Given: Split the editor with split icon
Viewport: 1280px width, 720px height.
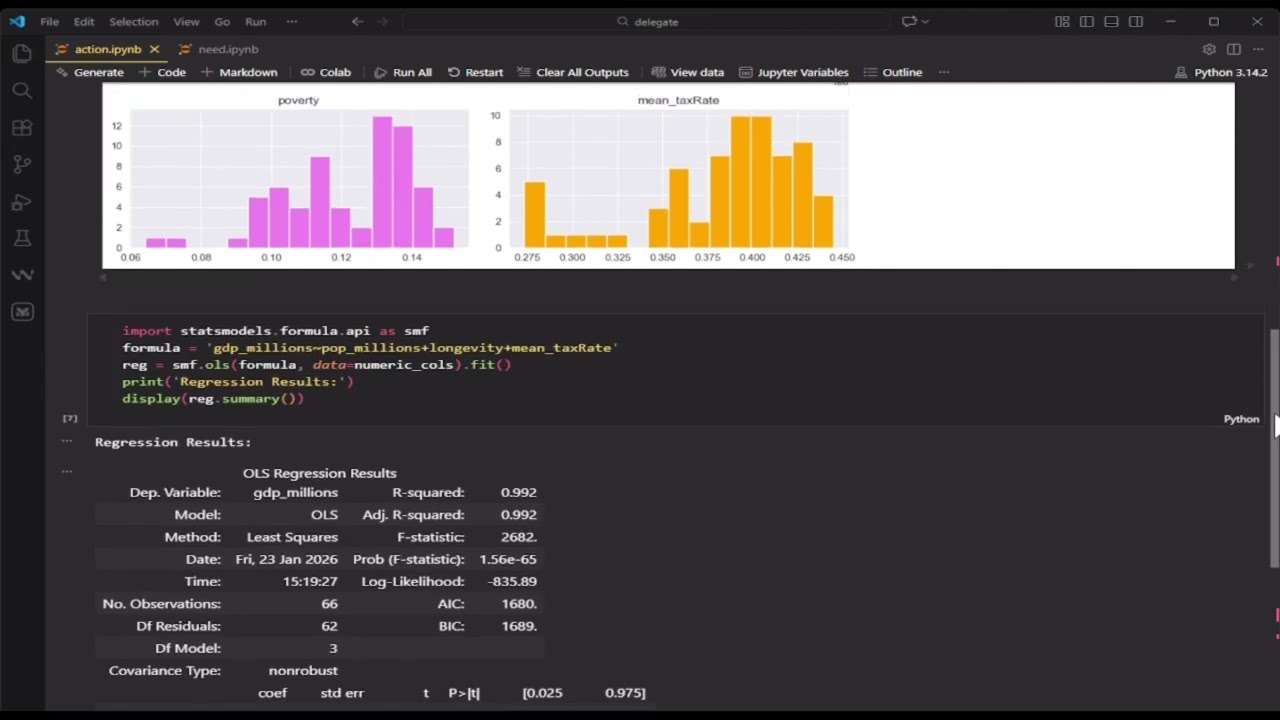Looking at the screenshot, I should click(1234, 49).
